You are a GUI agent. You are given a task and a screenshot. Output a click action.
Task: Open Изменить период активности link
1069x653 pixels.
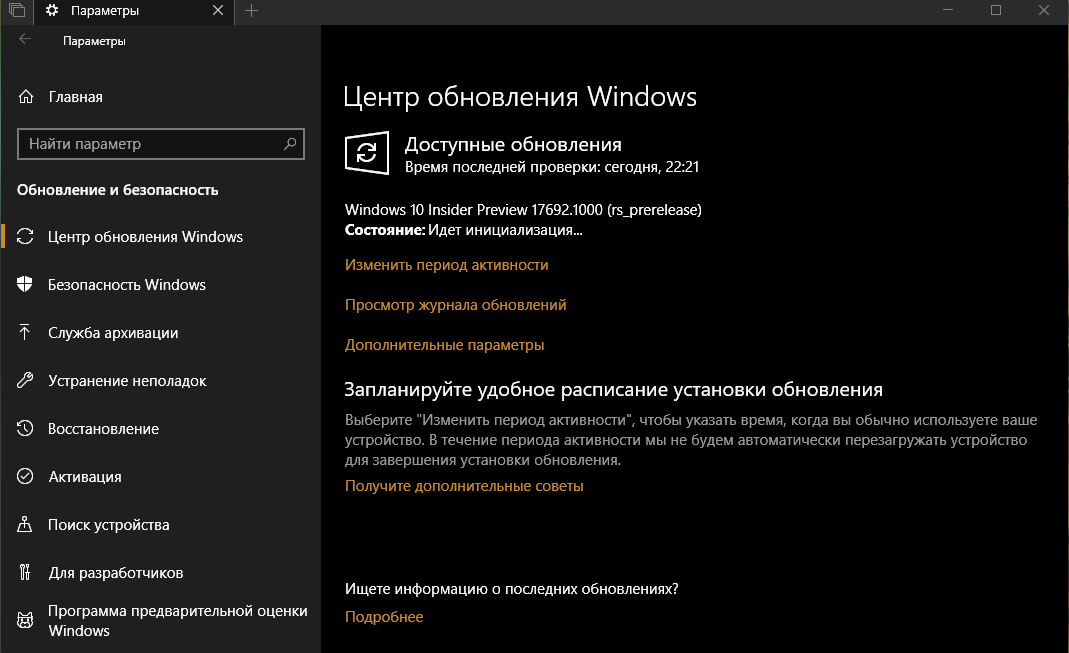(446, 265)
